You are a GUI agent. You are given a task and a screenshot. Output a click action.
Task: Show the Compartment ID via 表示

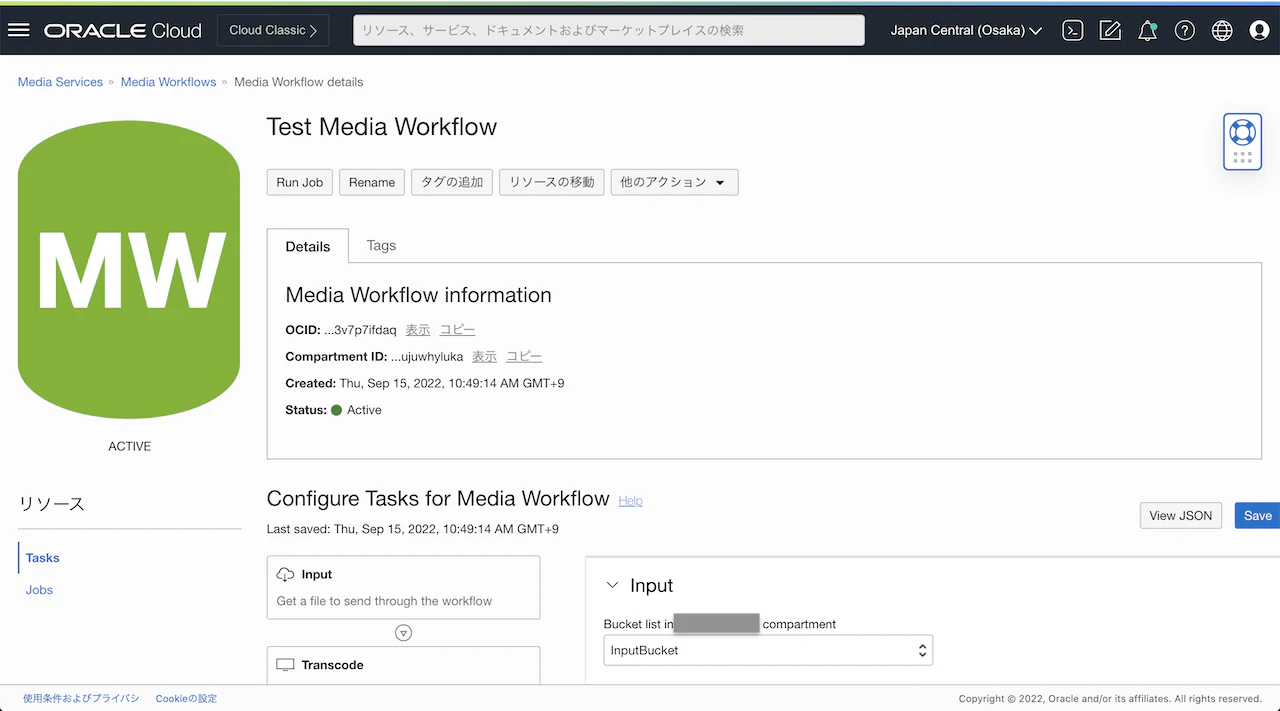[484, 357]
